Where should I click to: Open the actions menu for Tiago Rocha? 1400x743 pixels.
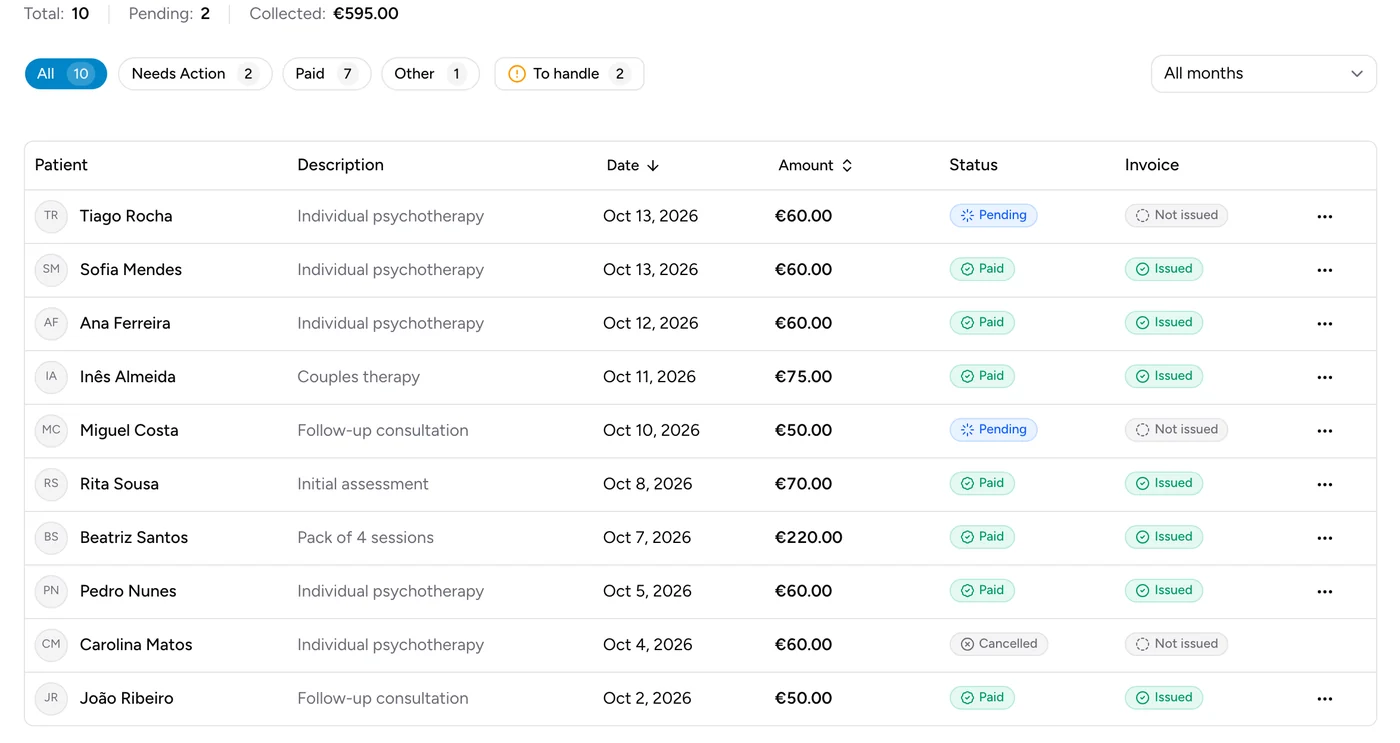1324,216
